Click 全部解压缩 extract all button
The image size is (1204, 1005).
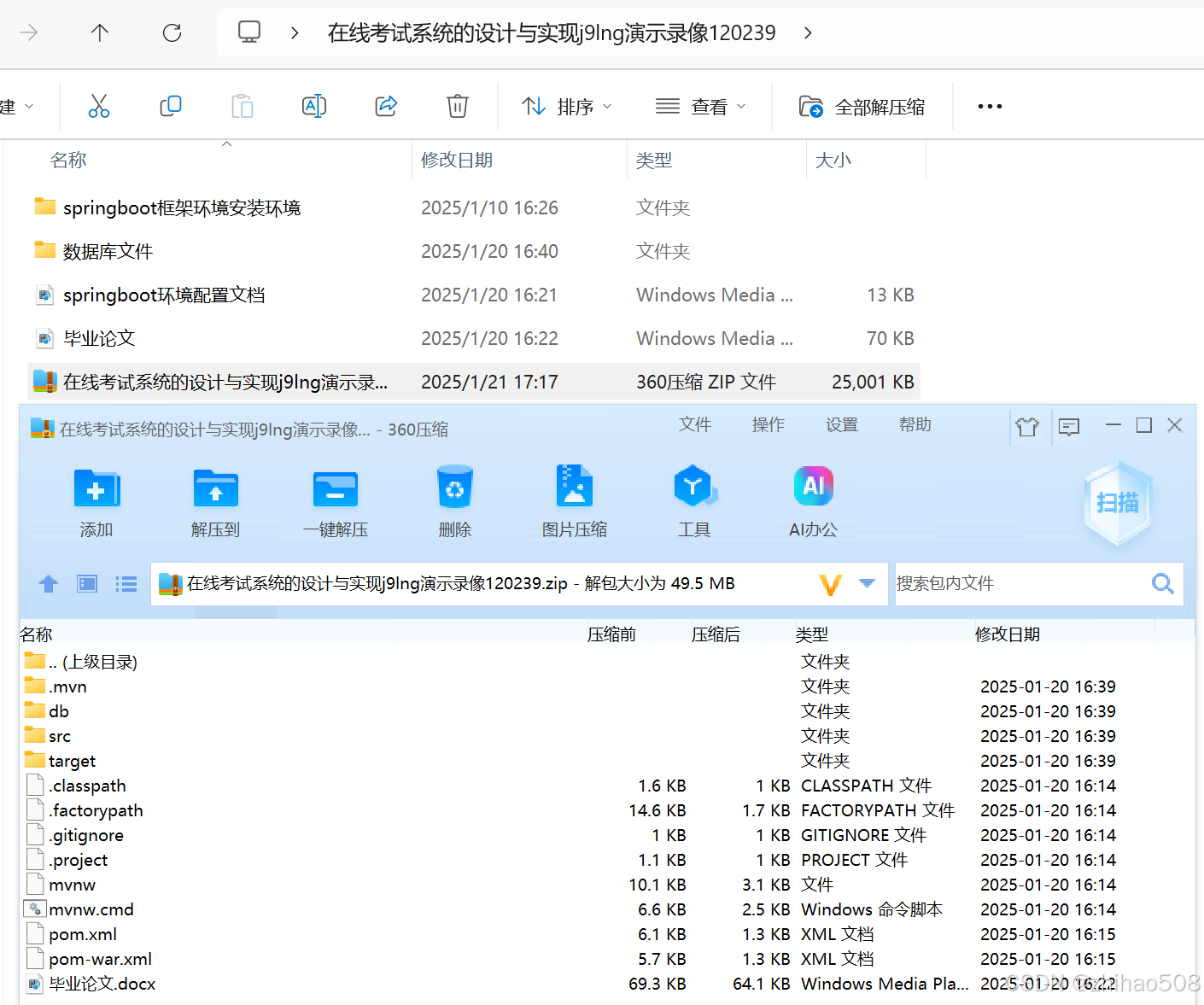click(x=862, y=107)
